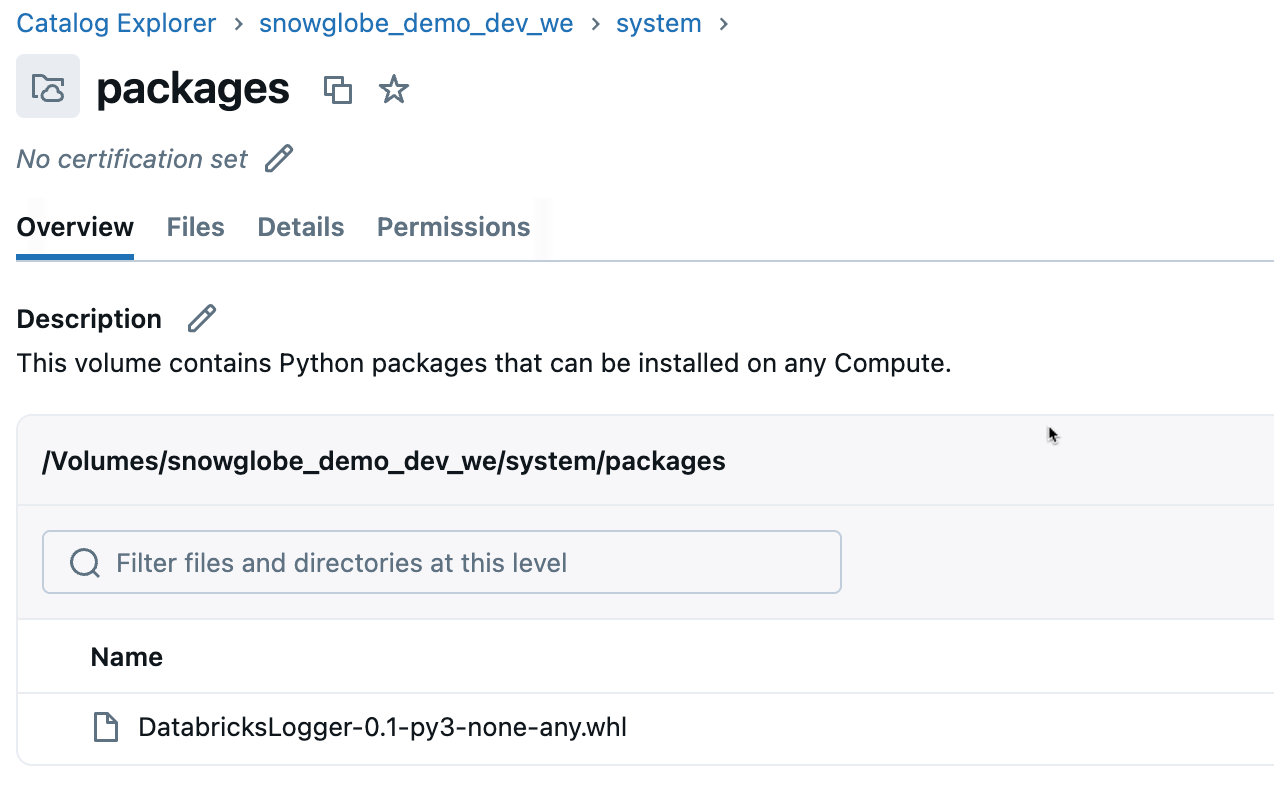
Task: Go to the Details tab
Action: [x=300, y=227]
